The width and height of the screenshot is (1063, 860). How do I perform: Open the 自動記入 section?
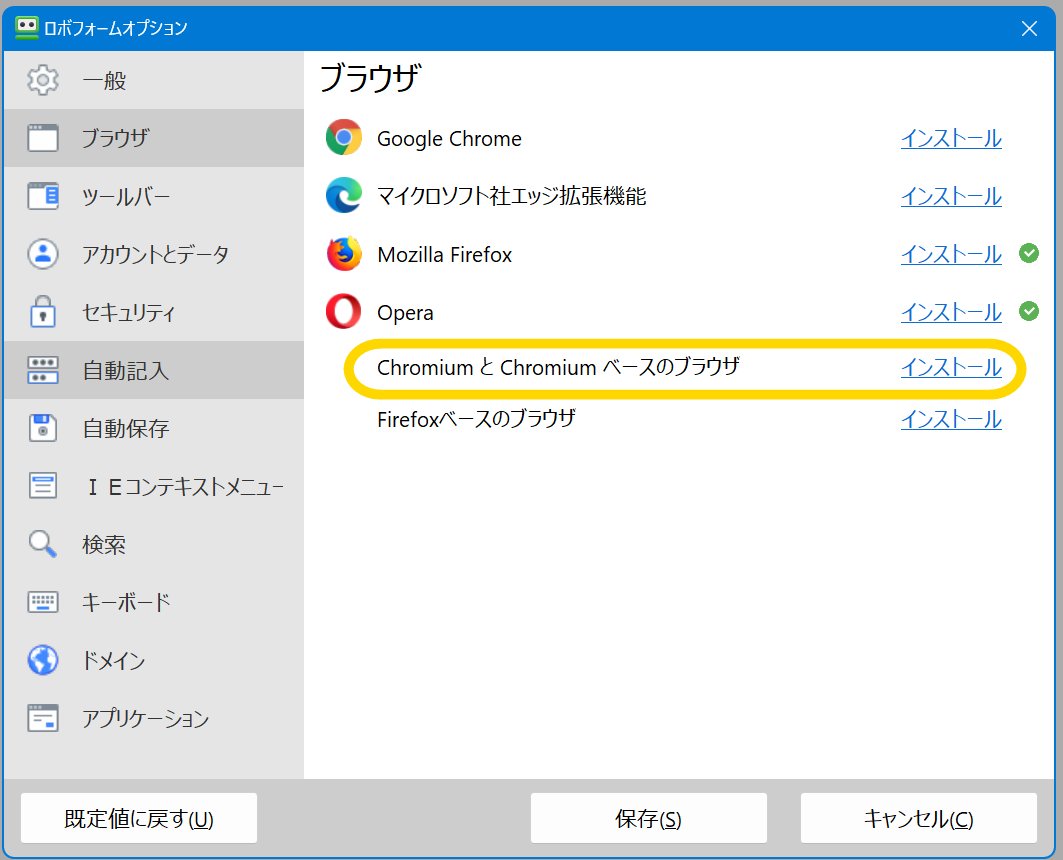pos(154,370)
